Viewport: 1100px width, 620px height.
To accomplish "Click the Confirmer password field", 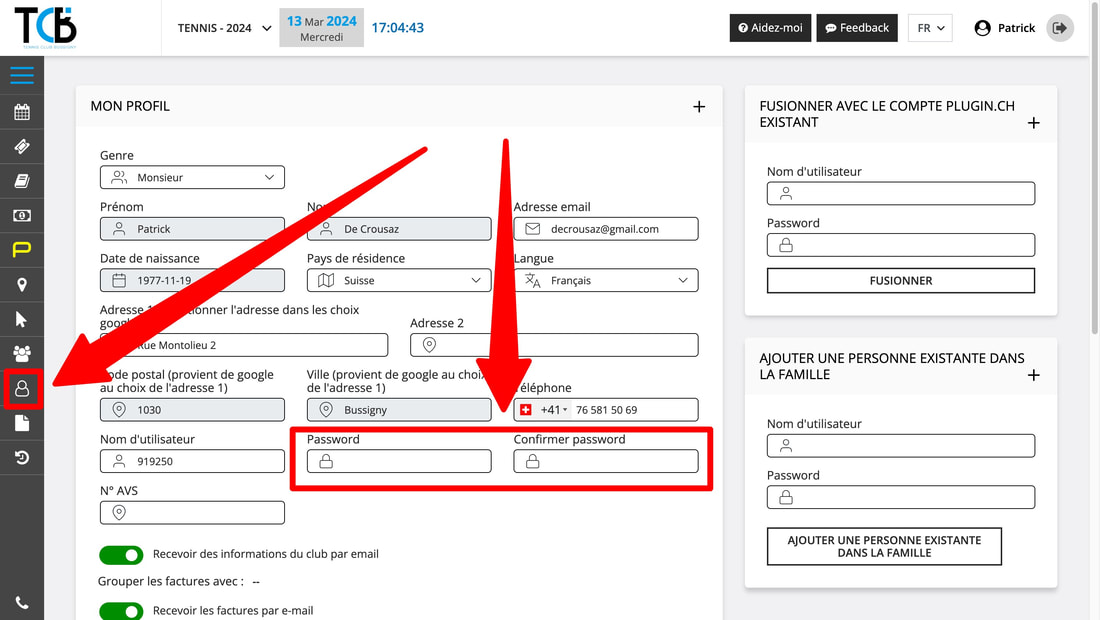I will [x=606, y=461].
